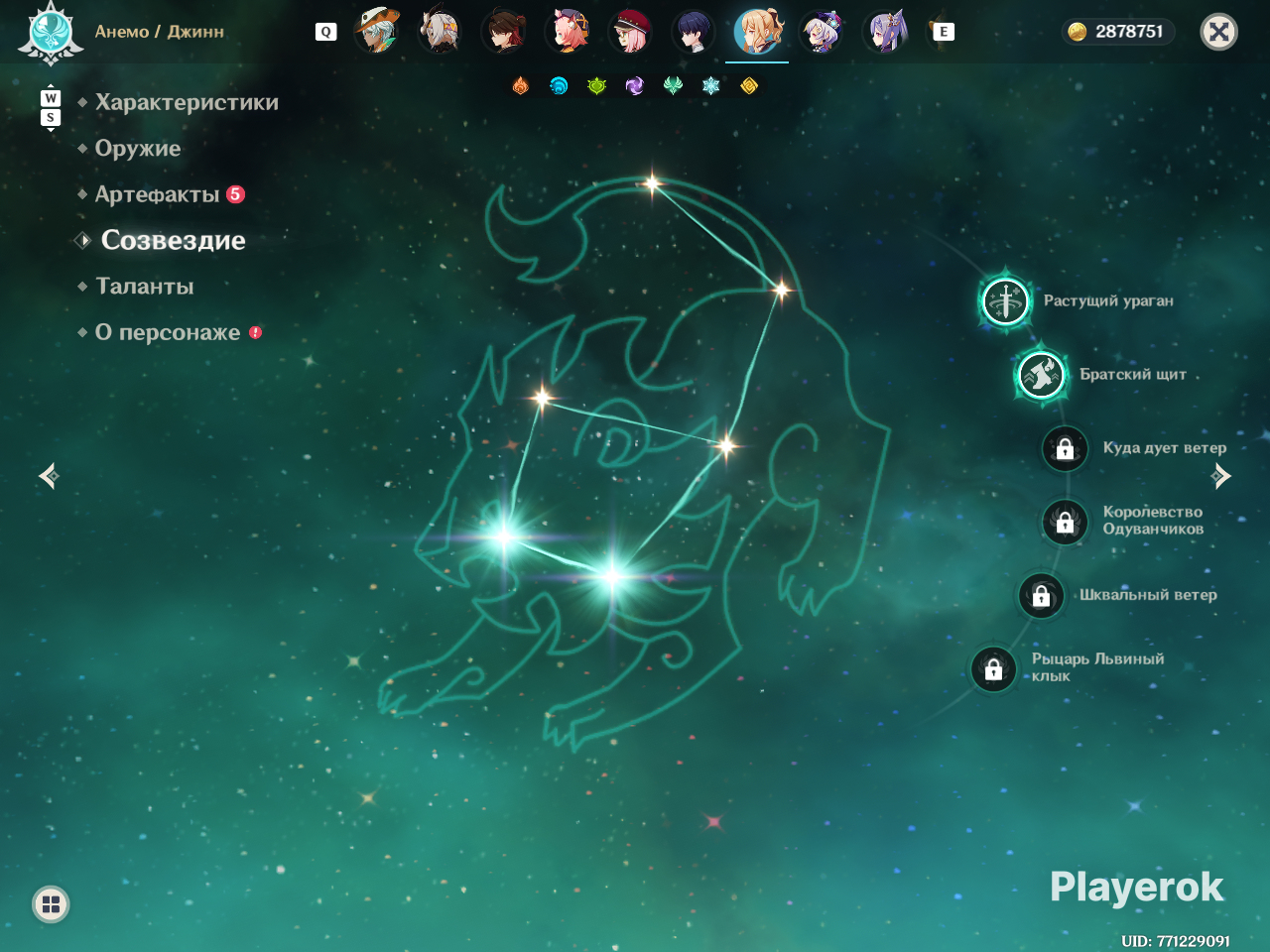
Task: Switch to the grey-haired character with dark ears
Action: [x=440, y=31]
